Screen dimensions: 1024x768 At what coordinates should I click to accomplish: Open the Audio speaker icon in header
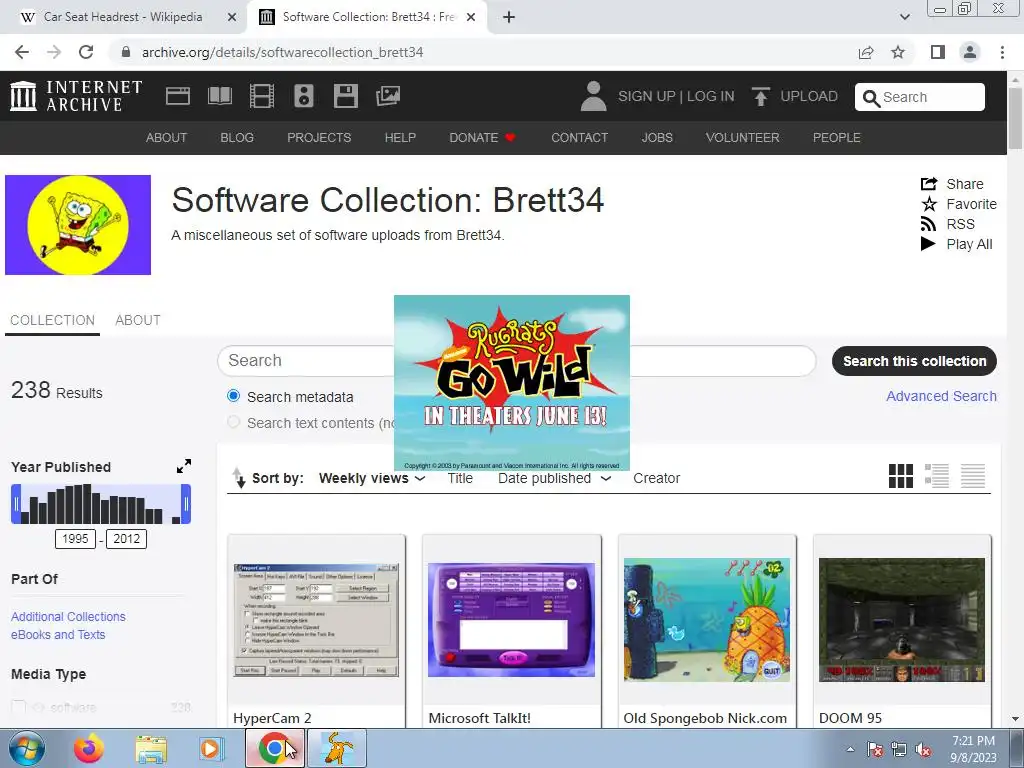click(x=304, y=96)
